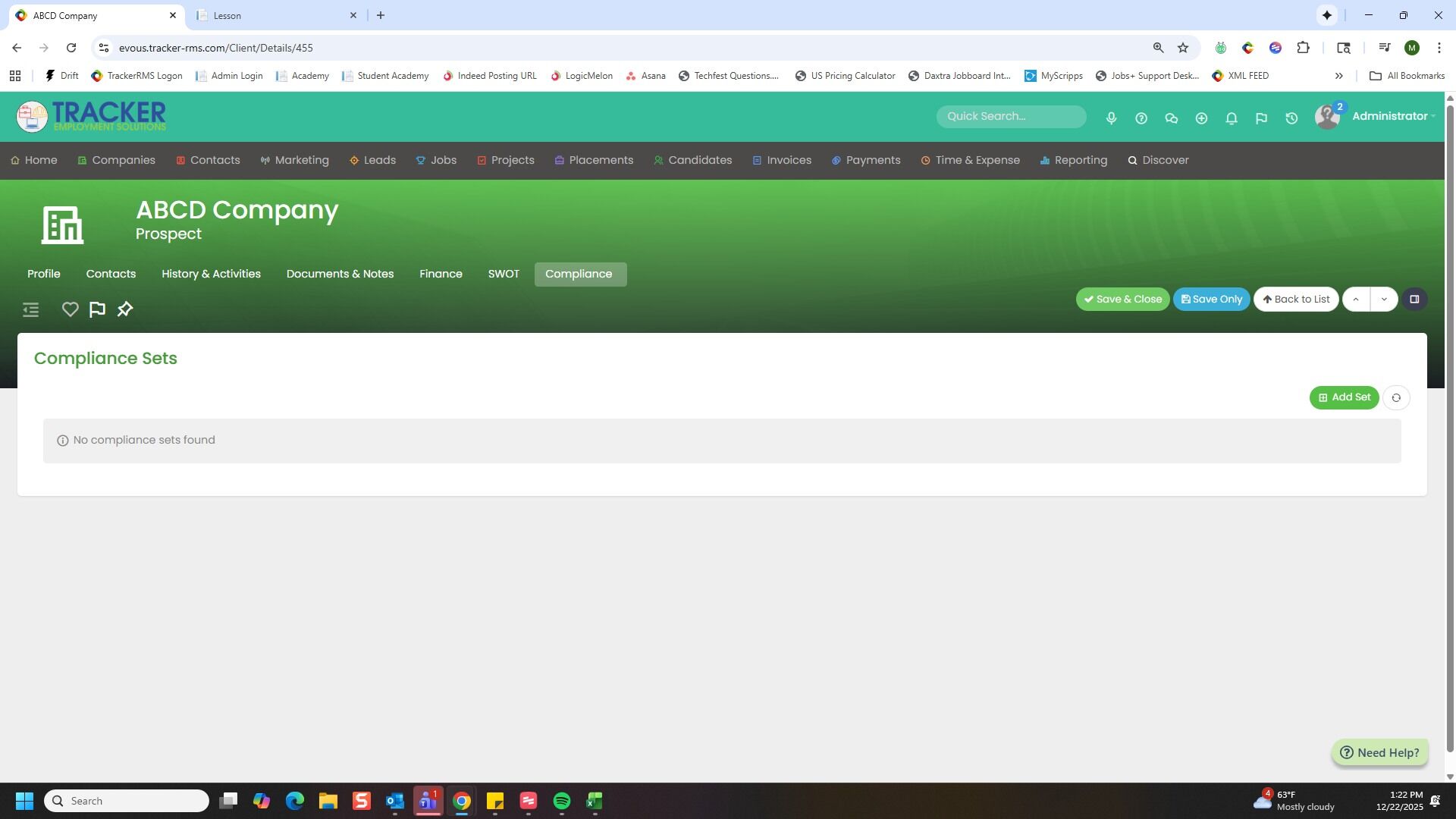Open the notifications bell icon
The height and width of the screenshot is (819, 1456).
click(x=1232, y=118)
